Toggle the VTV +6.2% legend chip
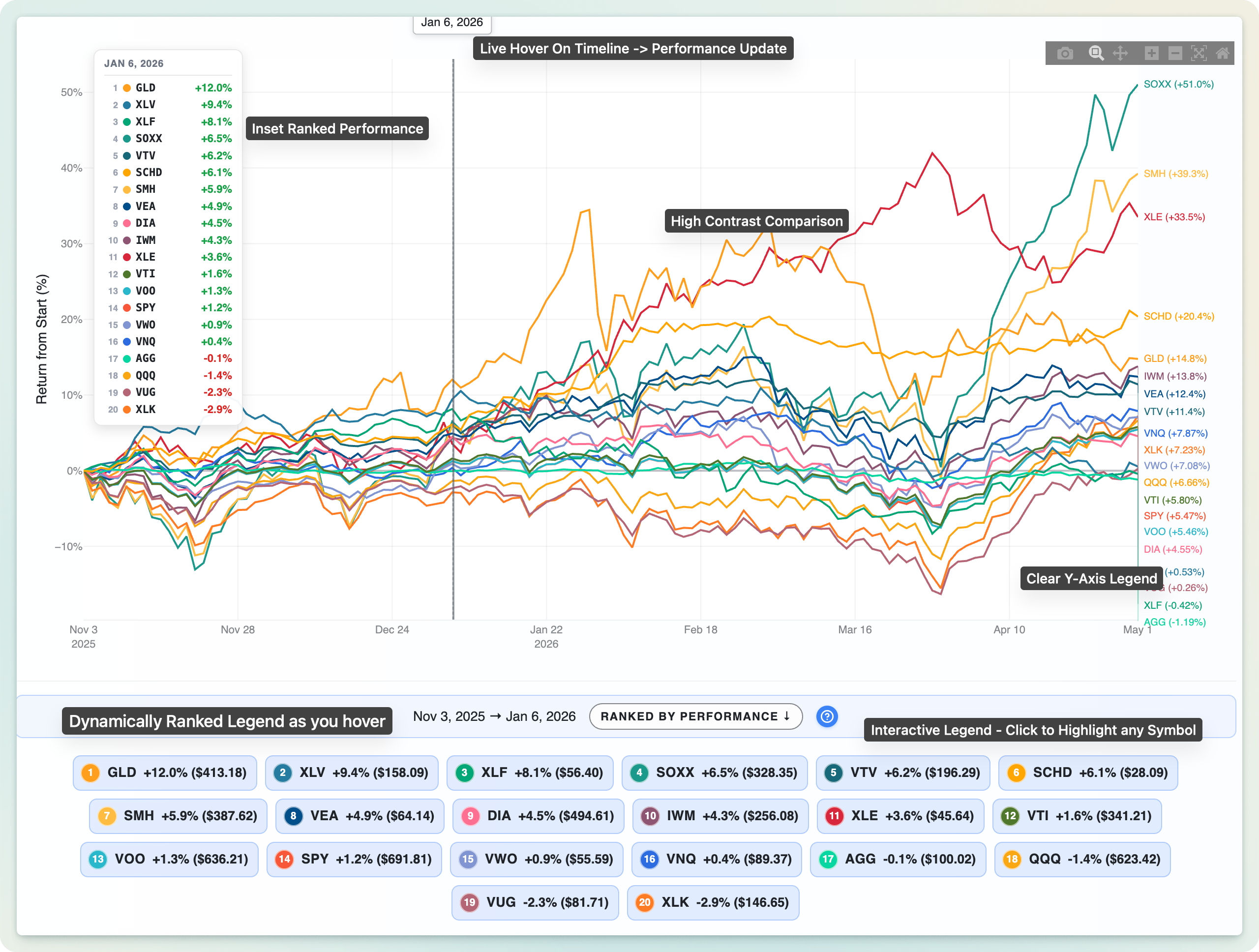This screenshot has height=952, width=1259. click(x=903, y=772)
